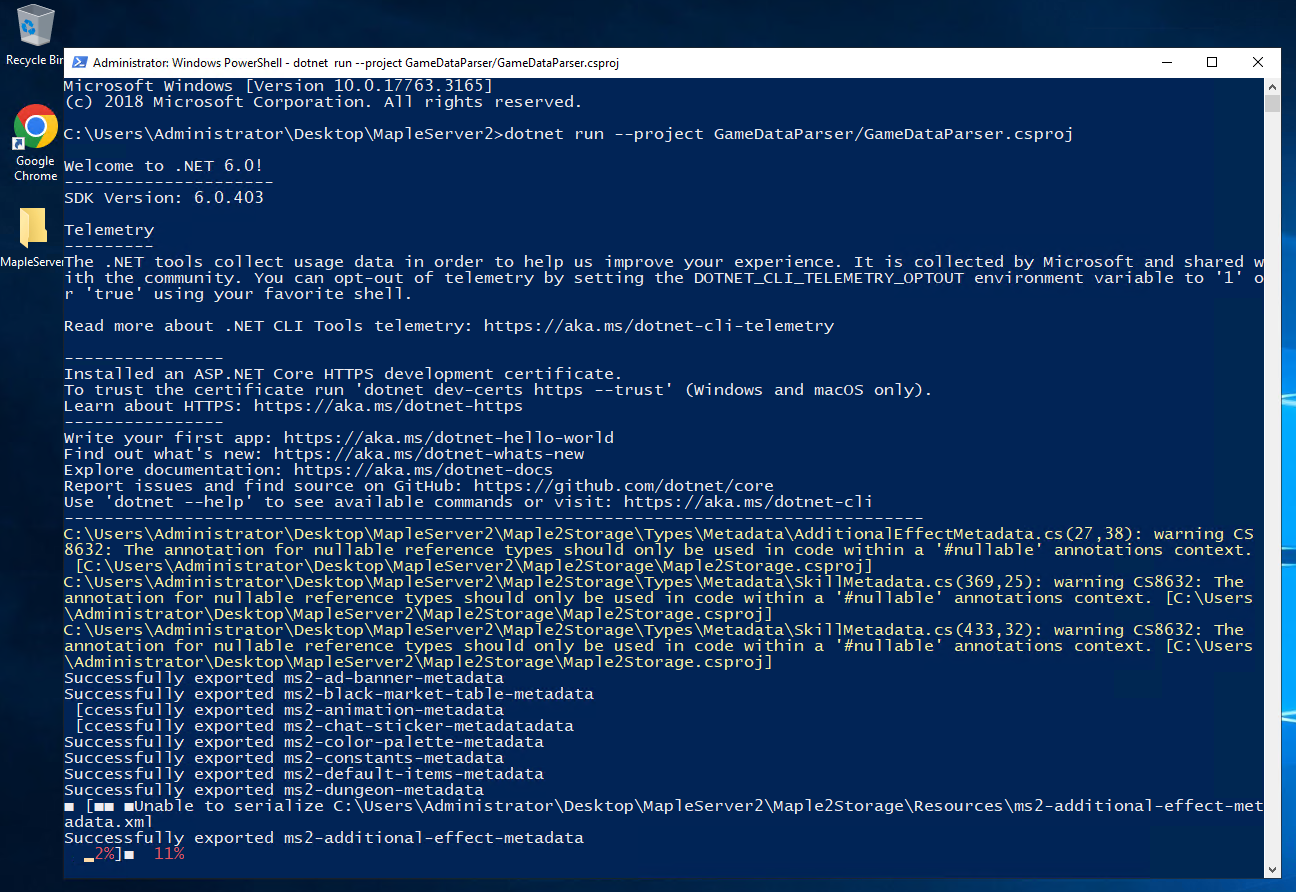Click 'Microsoft Windows [Version 10.0.17763.3165]' line
The image size is (1296, 892).
[x=279, y=86]
